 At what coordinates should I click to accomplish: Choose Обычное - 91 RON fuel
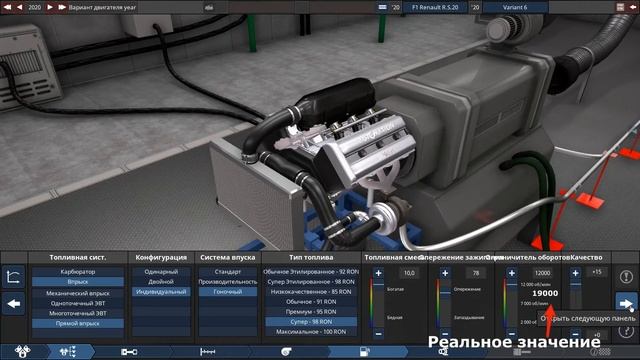pos(311,302)
